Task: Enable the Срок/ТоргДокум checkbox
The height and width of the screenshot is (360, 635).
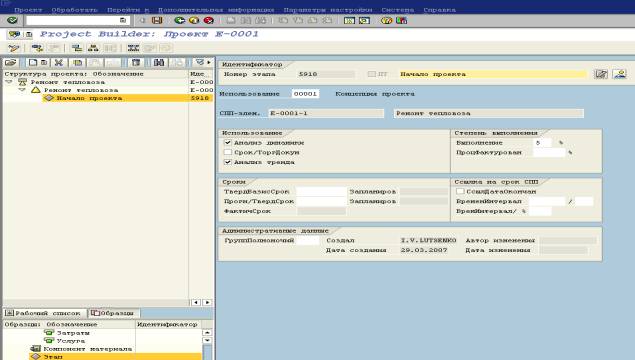Action: 228,152
